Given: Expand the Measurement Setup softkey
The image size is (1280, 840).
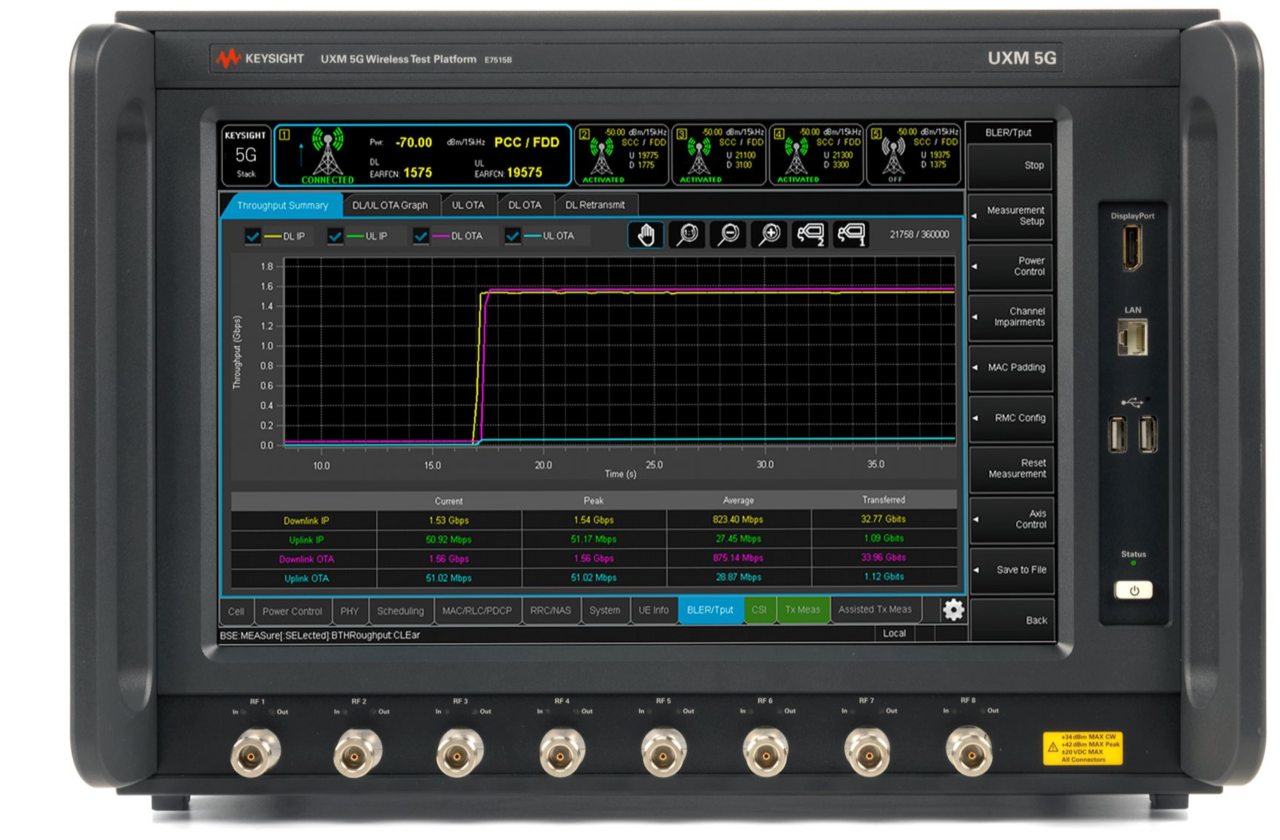Looking at the screenshot, I should point(1011,216).
